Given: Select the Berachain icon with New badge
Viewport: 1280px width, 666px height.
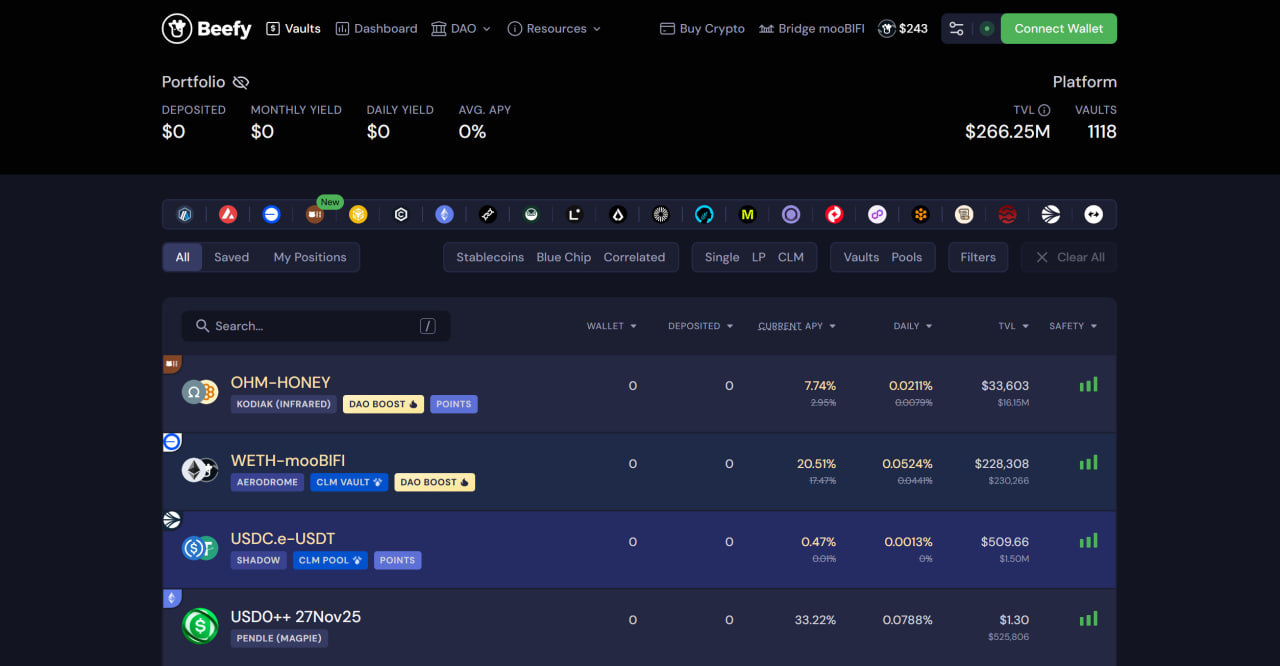Looking at the screenshot, I should pos(314,214).
